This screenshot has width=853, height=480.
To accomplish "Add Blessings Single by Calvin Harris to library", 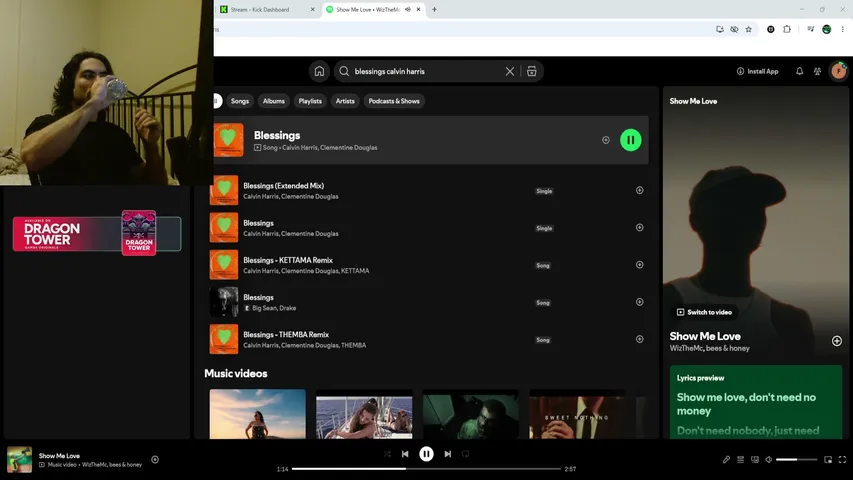I will [639, 227].
